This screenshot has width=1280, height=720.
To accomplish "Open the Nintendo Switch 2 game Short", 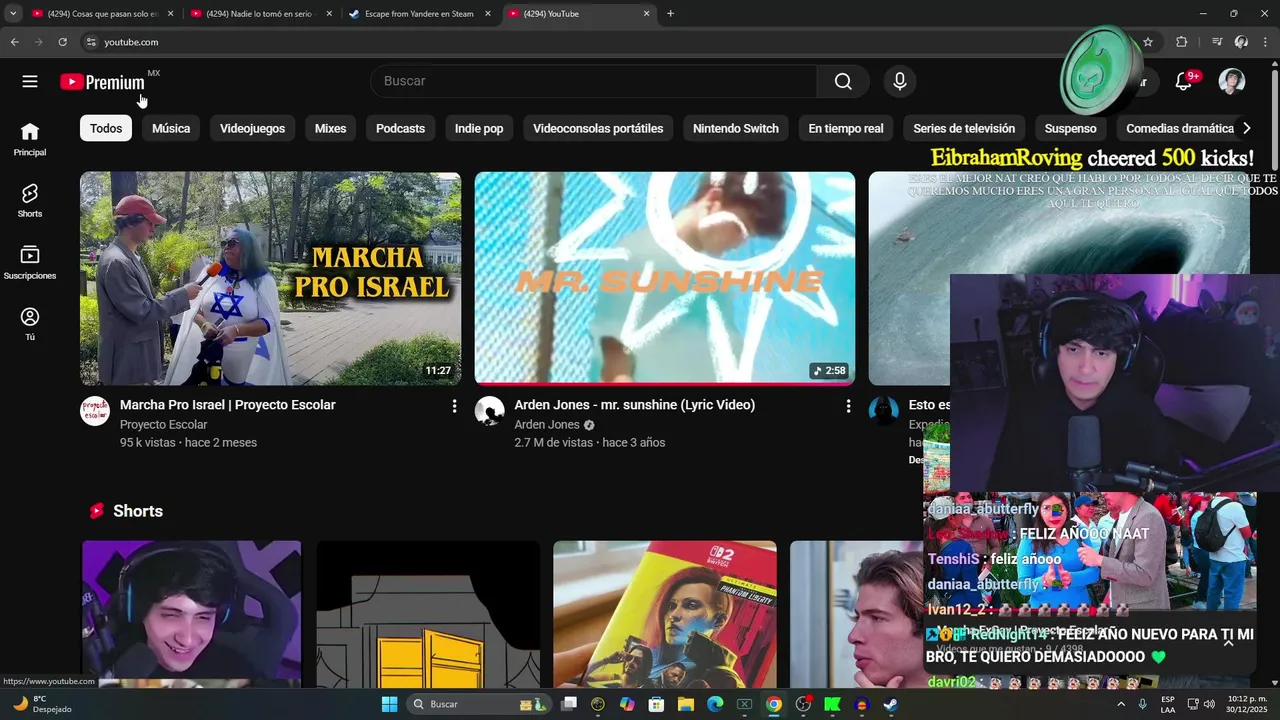I will coord(665,614).
